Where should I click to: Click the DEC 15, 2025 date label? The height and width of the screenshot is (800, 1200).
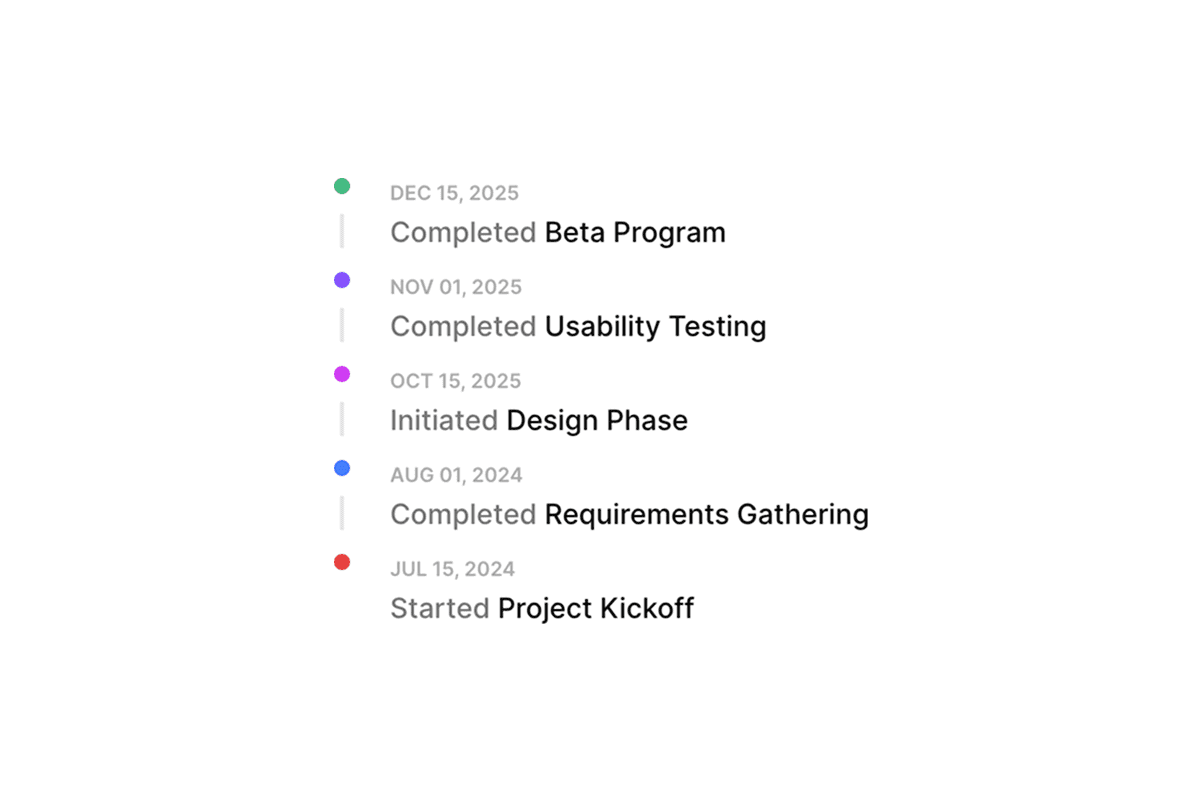(x=454, y=193)
